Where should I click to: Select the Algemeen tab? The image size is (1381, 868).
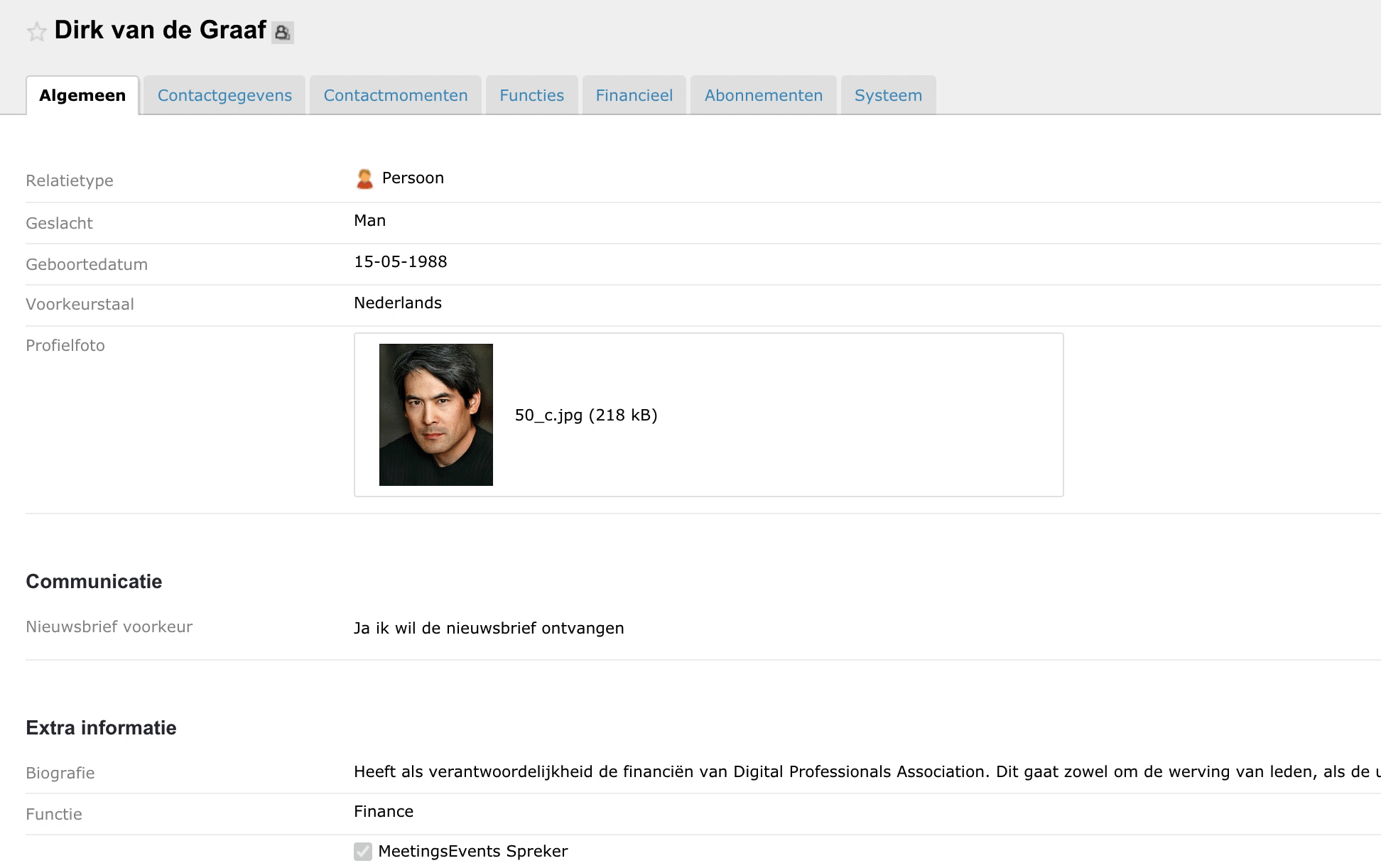coord(82,96)
